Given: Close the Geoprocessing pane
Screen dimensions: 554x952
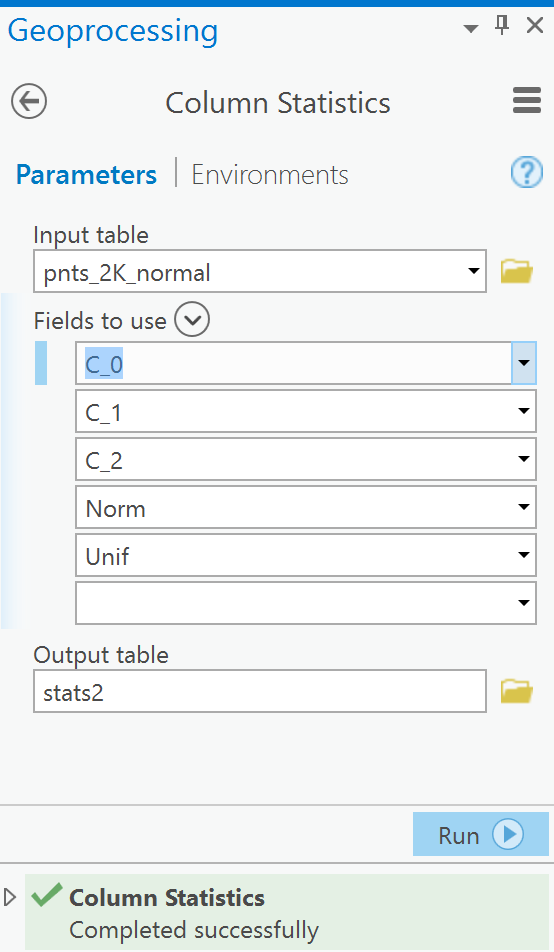Looking at the screenshot, I should (x=535, y=26).
